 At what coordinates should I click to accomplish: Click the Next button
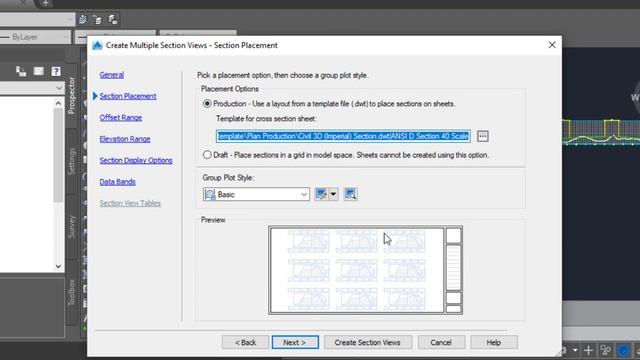click(295, 342)
